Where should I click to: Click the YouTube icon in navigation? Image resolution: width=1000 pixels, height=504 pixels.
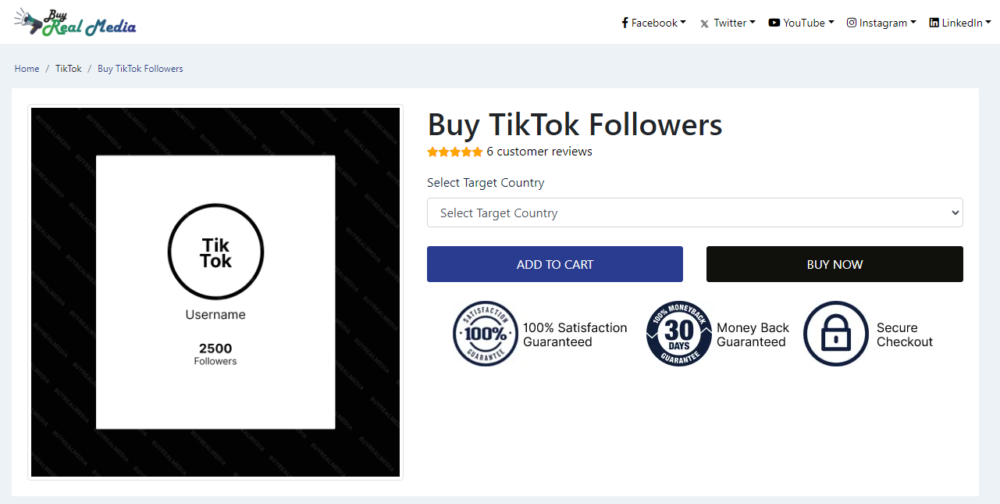(x=774, y=23)
